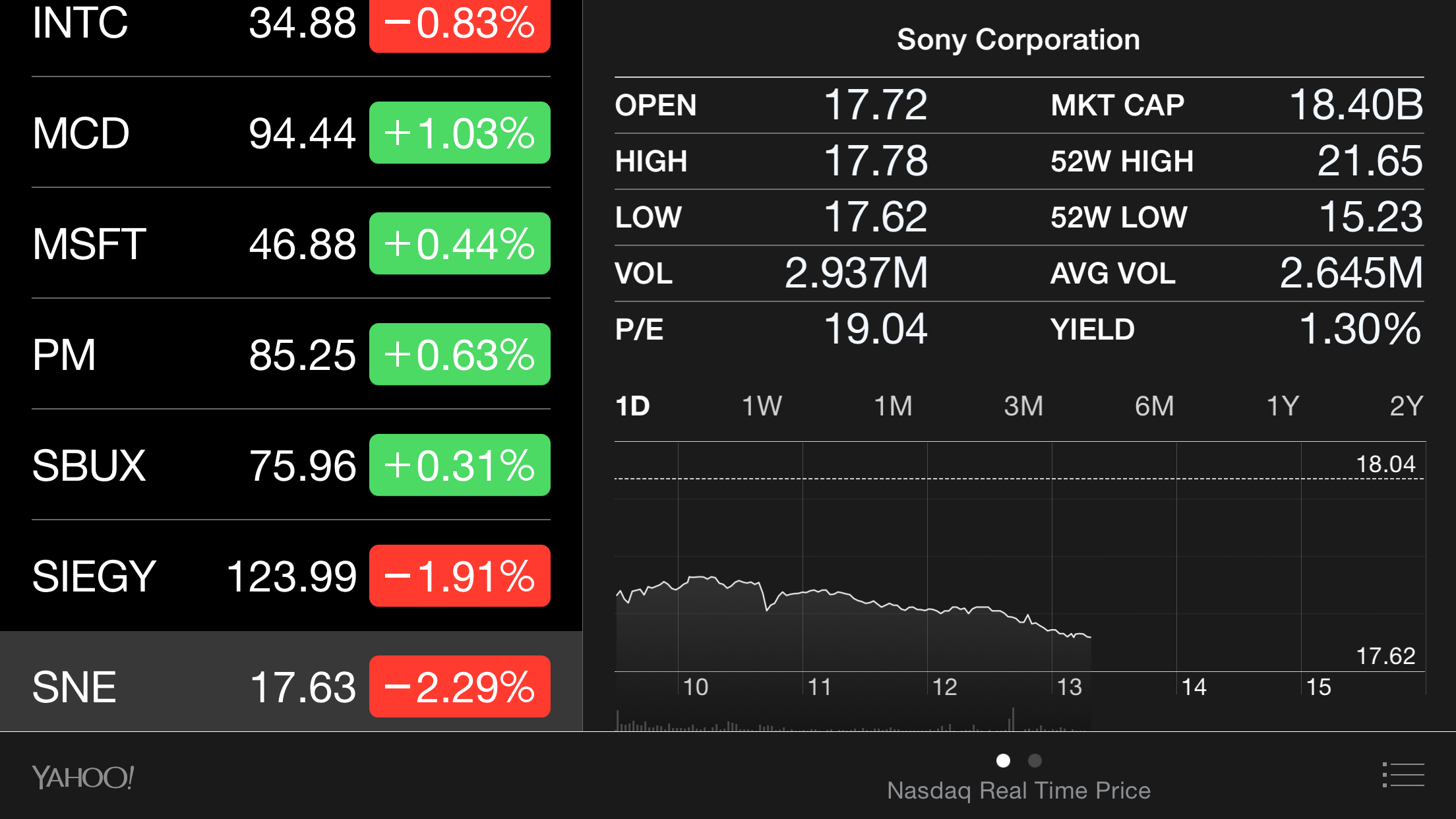The image size is (1456, 819).
Task: Tap the HIGH value 17.78
Action: [x=876, y=161]
